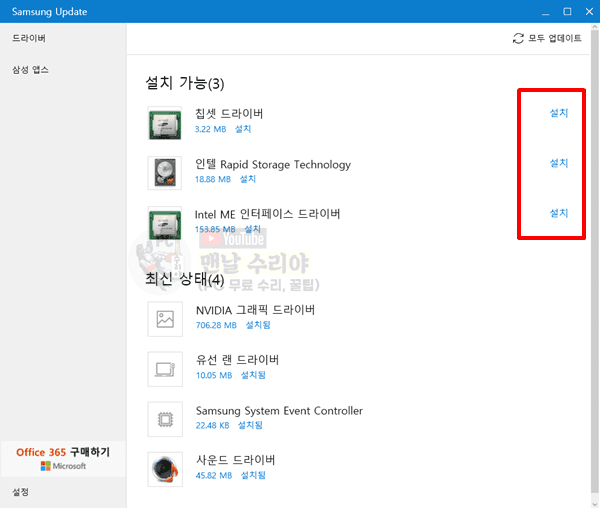Screen dimensions: 600x508
Task: Click 설치 next to 3.22 MB
Action: coord(243,129)
